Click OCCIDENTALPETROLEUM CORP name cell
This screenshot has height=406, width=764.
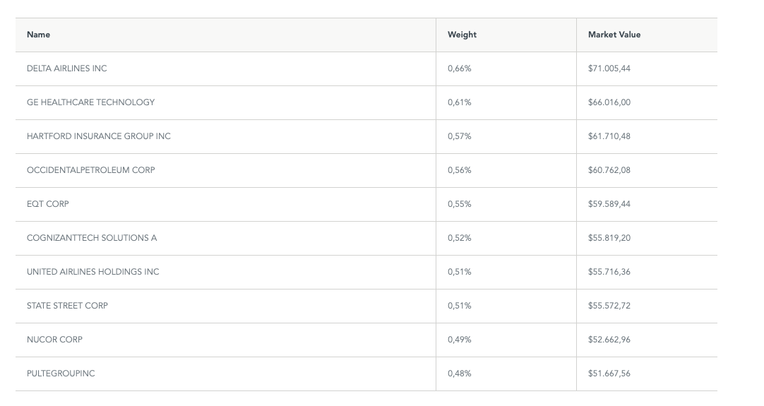91,170
